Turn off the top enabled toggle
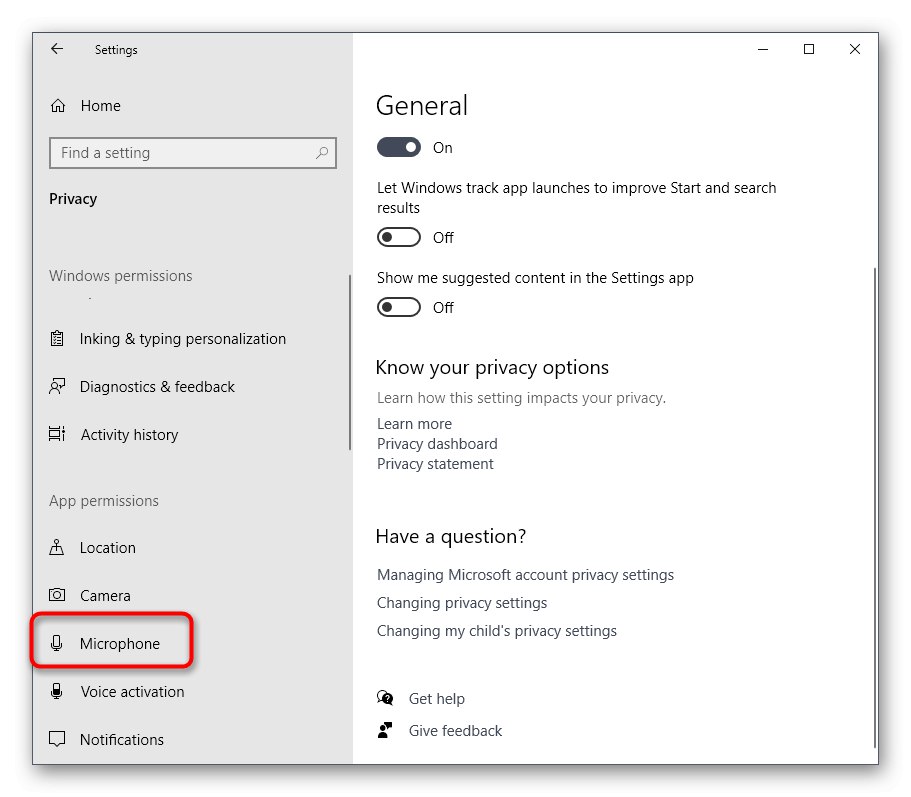The width and height of the screenshot is (911, 797). tap(399, 148)
